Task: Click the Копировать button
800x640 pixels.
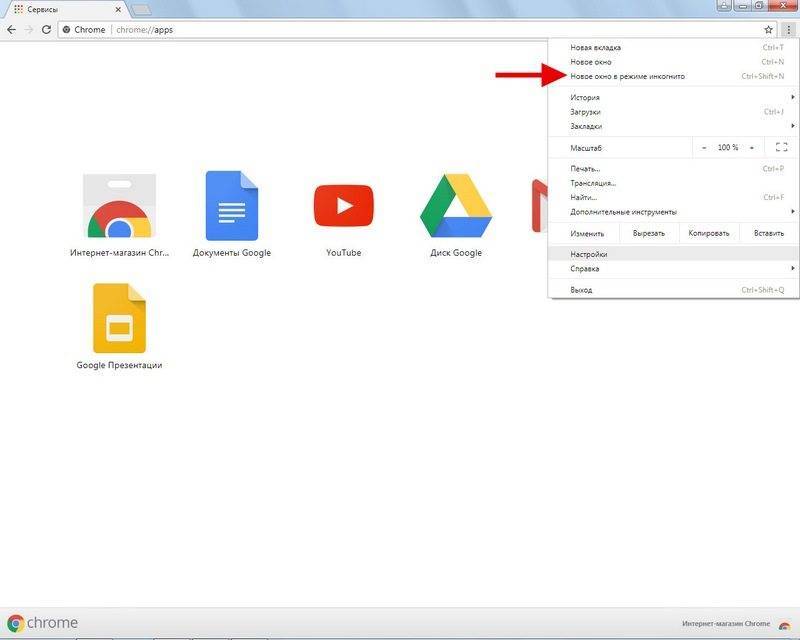Action: pos(709,233)
